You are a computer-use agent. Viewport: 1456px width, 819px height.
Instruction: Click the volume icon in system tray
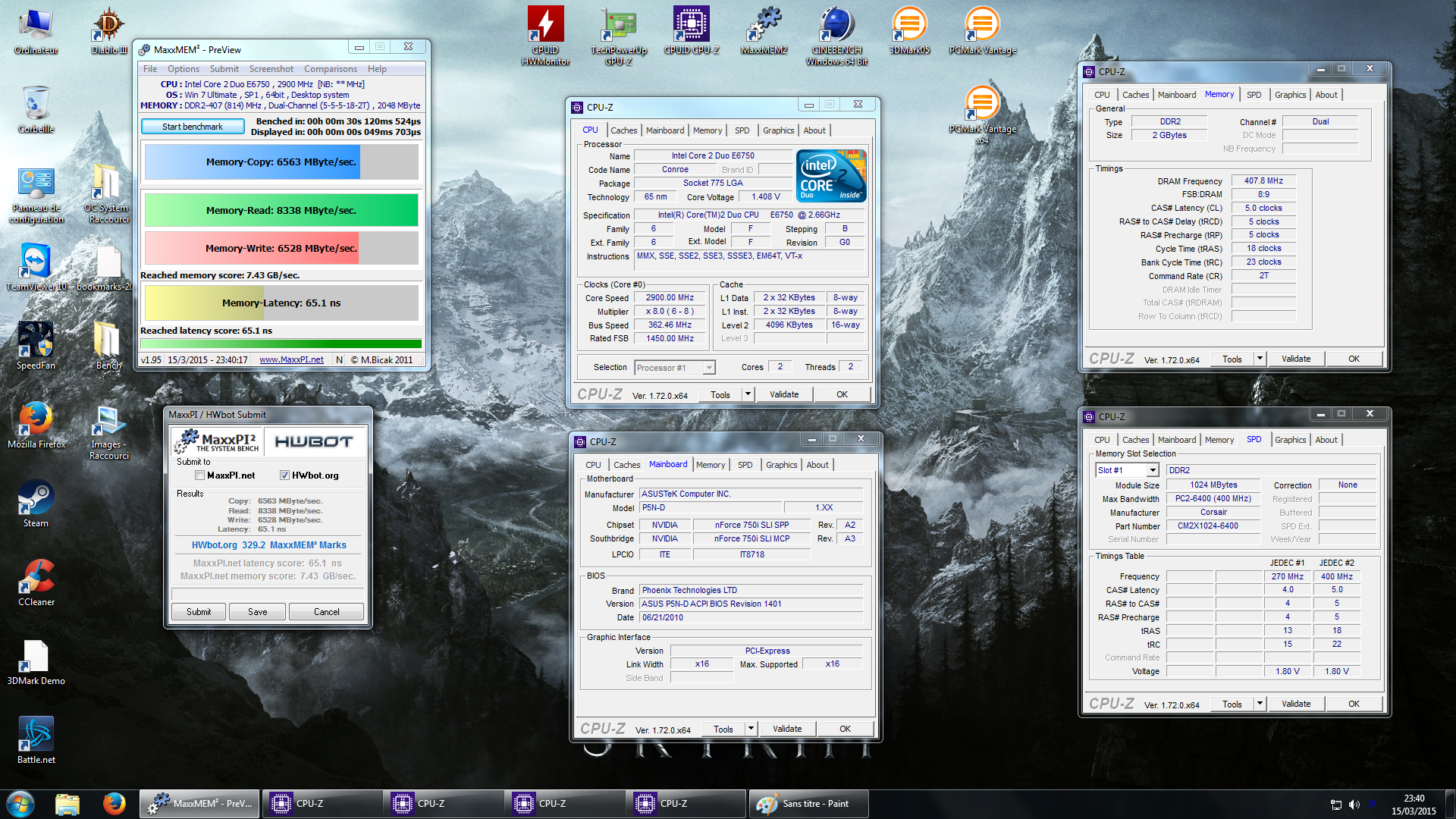pos(1354,805)
